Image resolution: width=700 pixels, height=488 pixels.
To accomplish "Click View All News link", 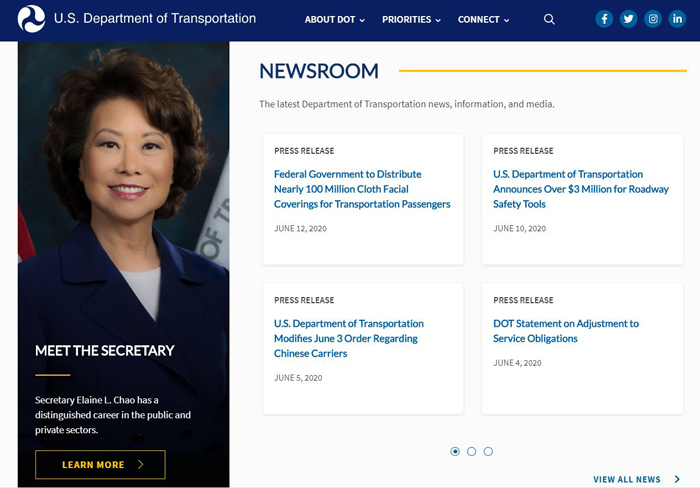I will pyautogui.click(x=627, y=479).
